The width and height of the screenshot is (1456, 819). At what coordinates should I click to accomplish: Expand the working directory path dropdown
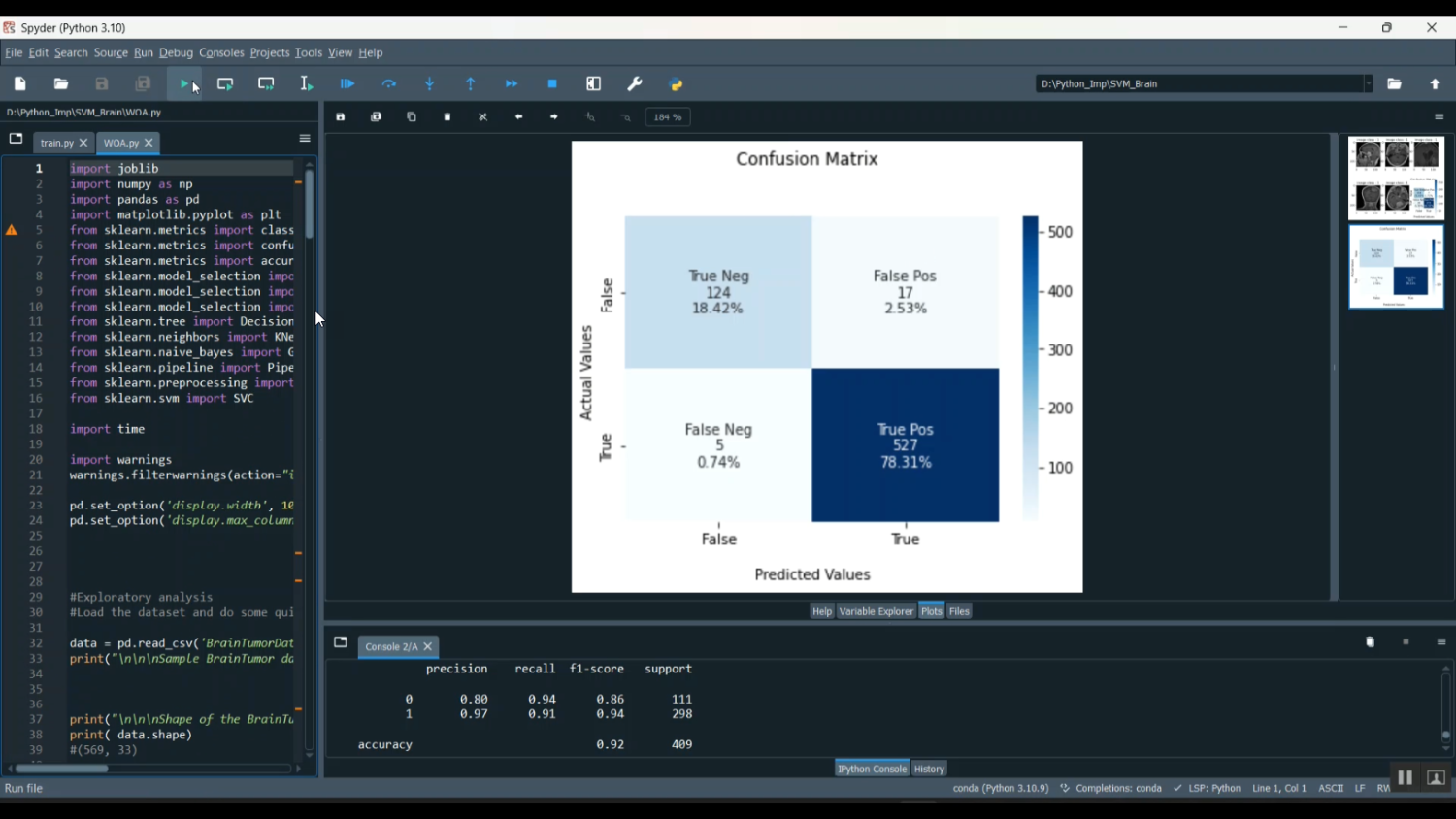click(x=1368, y=84)
